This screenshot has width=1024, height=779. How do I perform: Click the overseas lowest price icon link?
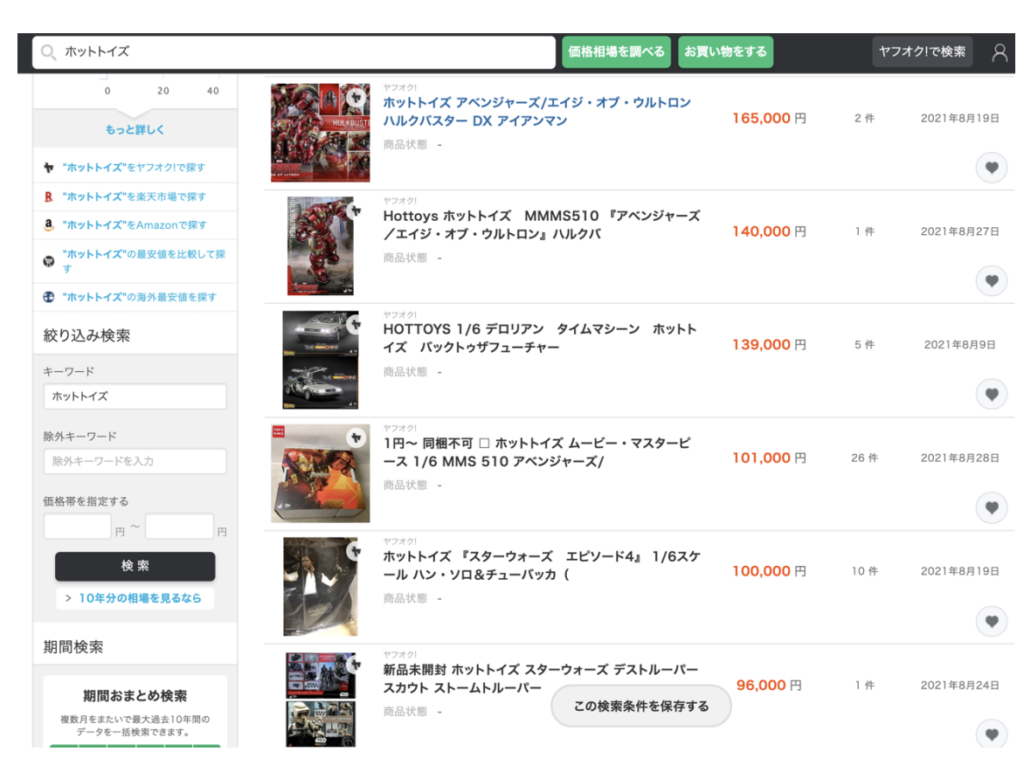(49, 297)
